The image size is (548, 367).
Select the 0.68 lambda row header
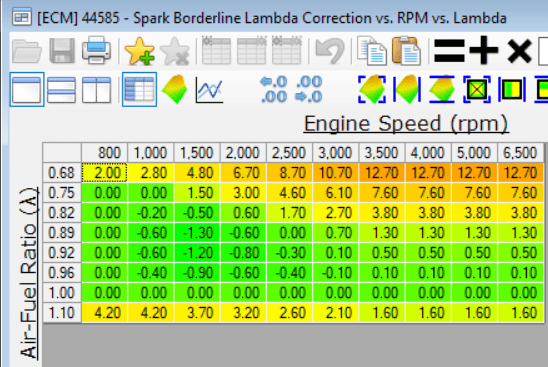(x=62, y=173)
